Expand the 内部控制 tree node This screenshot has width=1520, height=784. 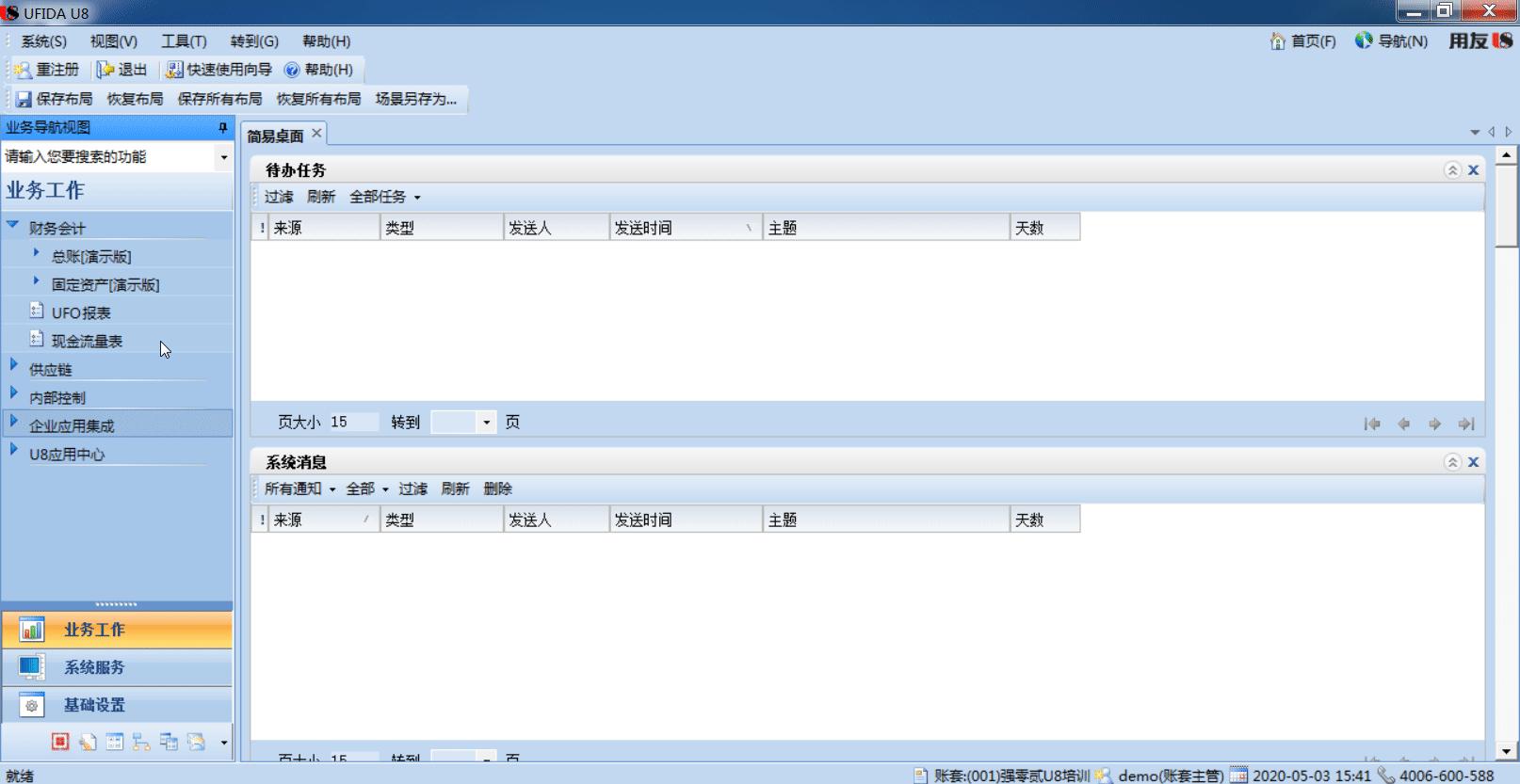(x=13, y=393)
